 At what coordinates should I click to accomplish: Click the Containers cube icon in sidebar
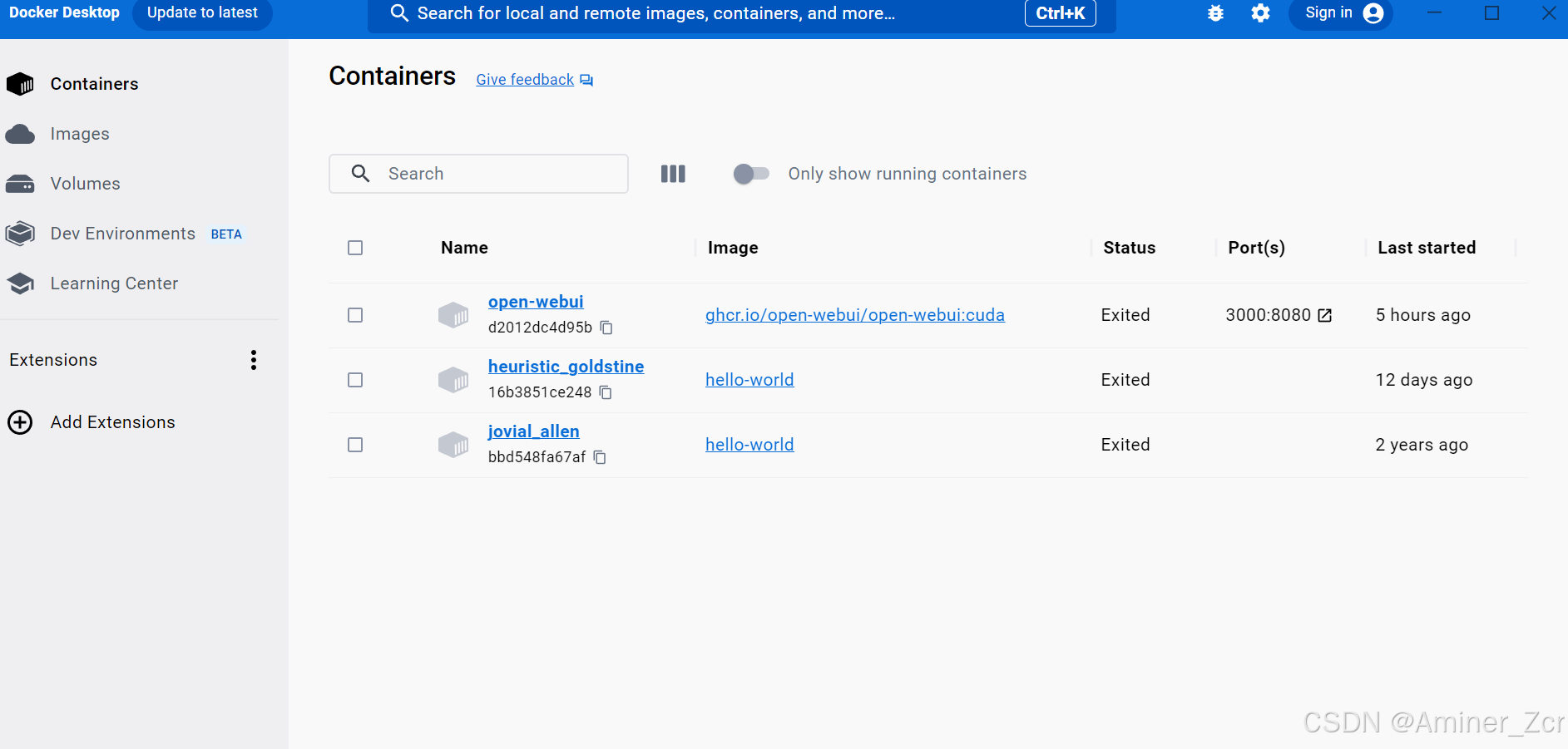tap(20, 84)
